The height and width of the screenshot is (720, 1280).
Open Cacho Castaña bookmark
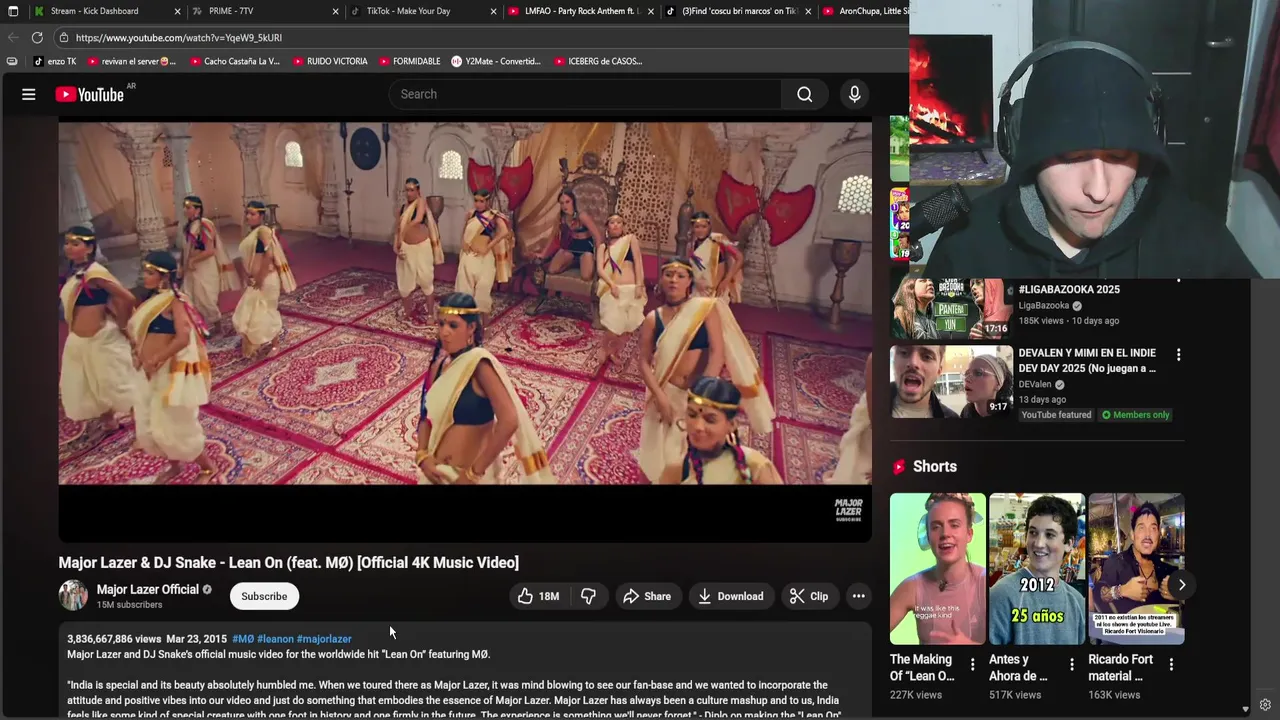[x=234, y=61]
